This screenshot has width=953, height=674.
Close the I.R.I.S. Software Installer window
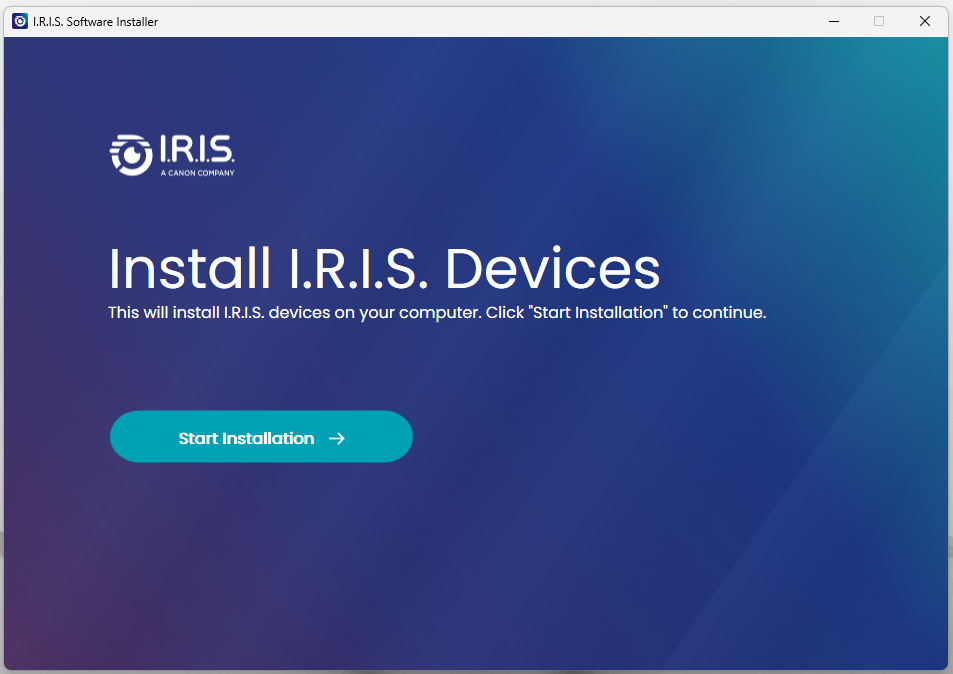tap(925, 21)
